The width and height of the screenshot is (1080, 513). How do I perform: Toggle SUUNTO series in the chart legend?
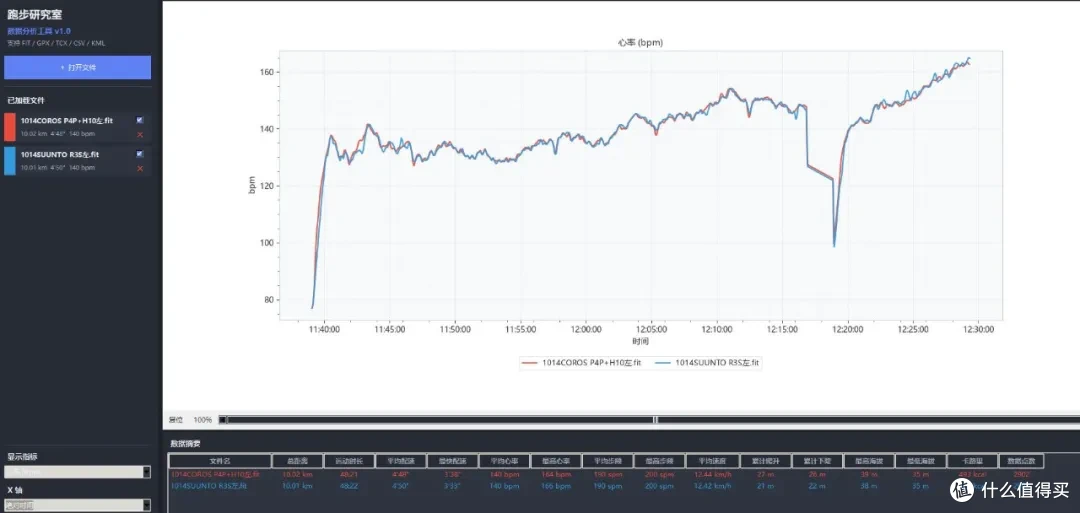tap(707, 363)
